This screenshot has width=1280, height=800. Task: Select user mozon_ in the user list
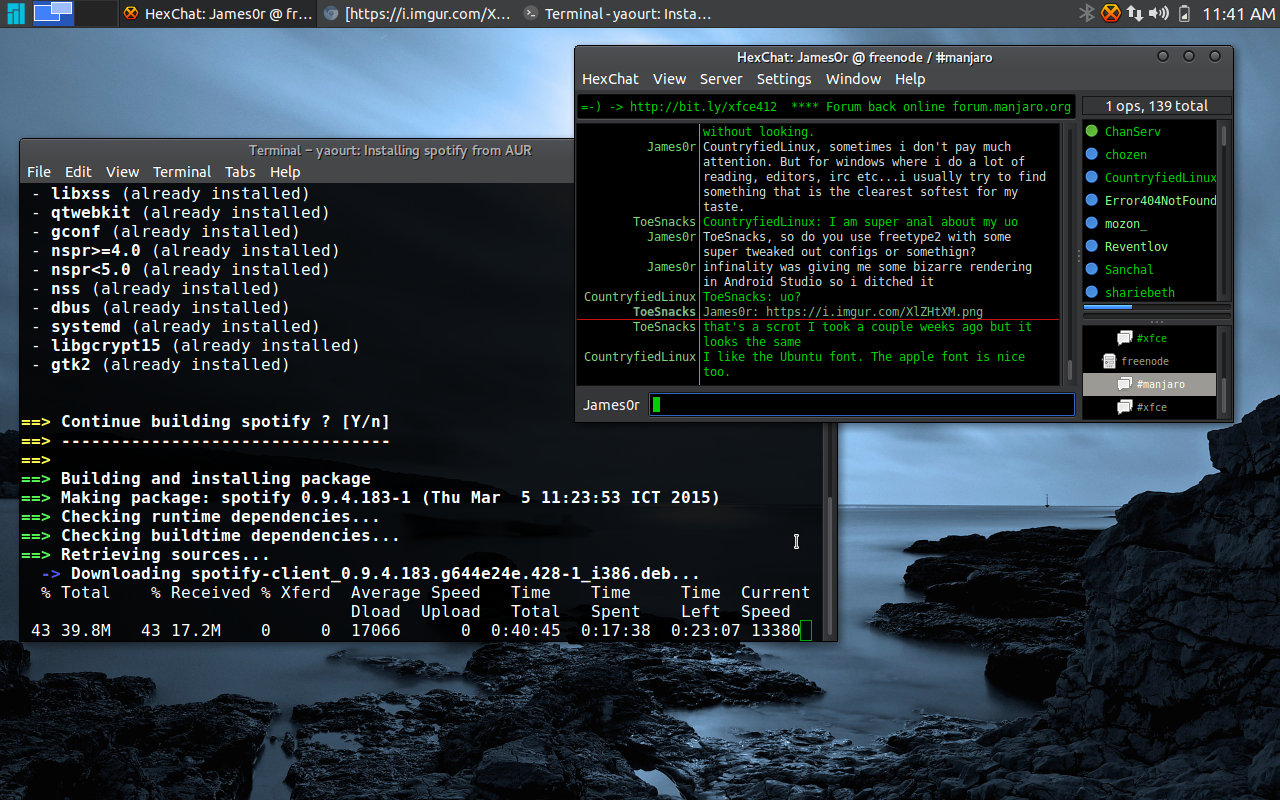(x=1150, y=223)
